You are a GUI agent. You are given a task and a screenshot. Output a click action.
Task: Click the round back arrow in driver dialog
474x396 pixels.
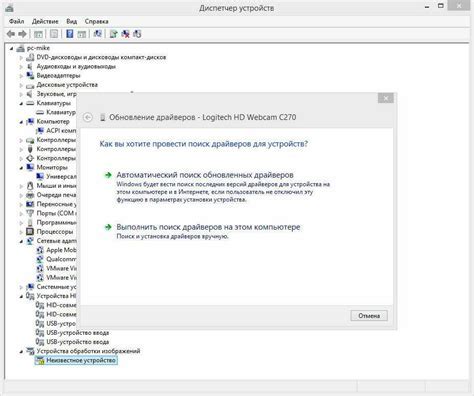click(x=88, y=117)
